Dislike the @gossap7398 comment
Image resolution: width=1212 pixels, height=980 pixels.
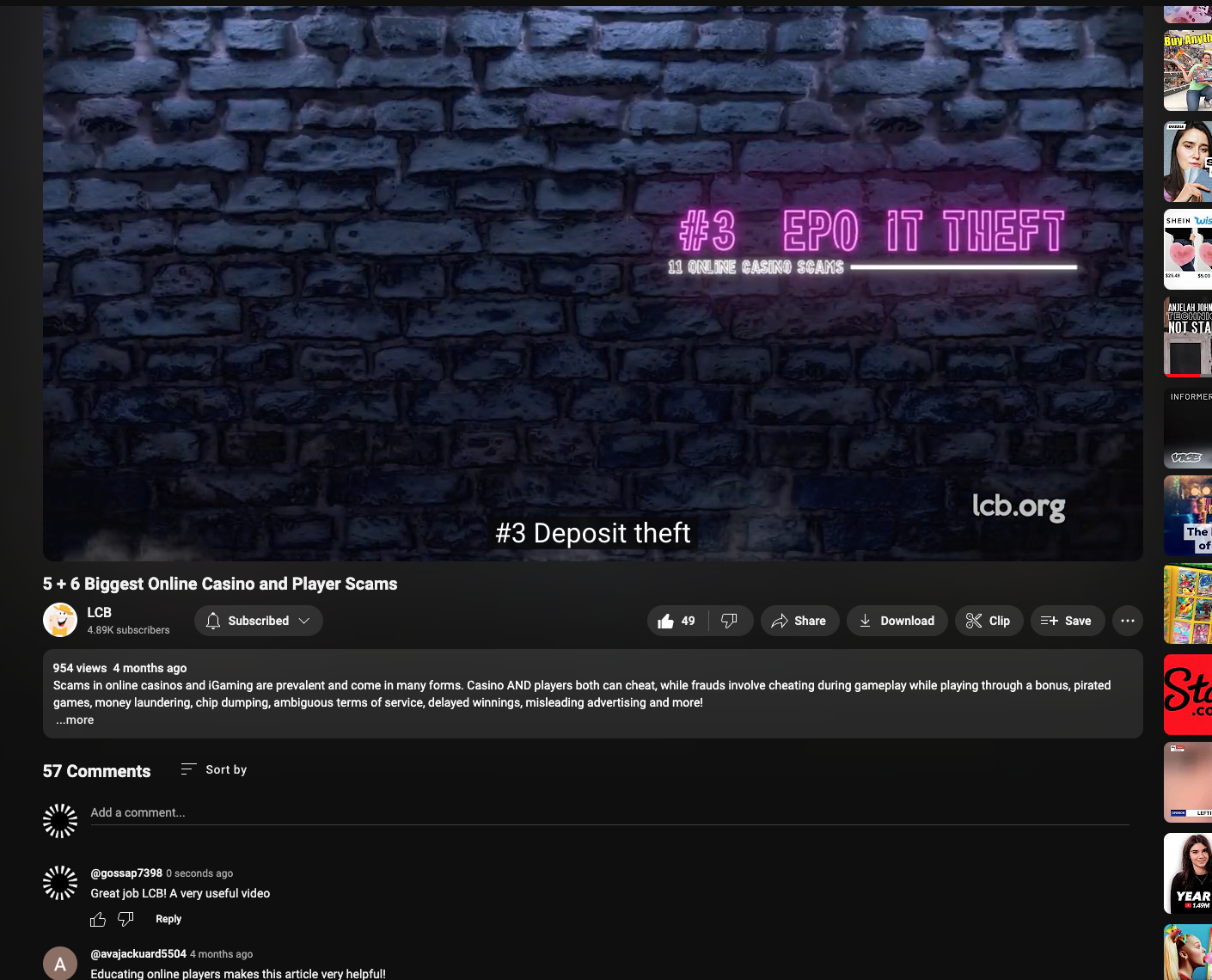pyautogui.click(x=125, y=920)
